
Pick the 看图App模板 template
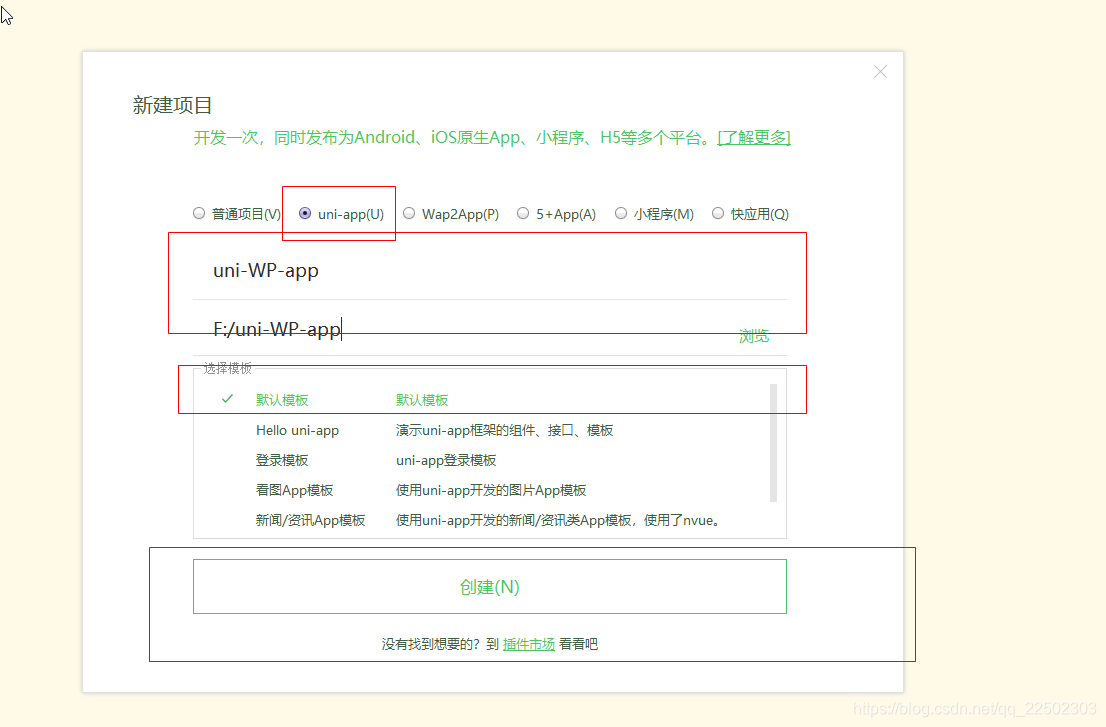(294, 490)
